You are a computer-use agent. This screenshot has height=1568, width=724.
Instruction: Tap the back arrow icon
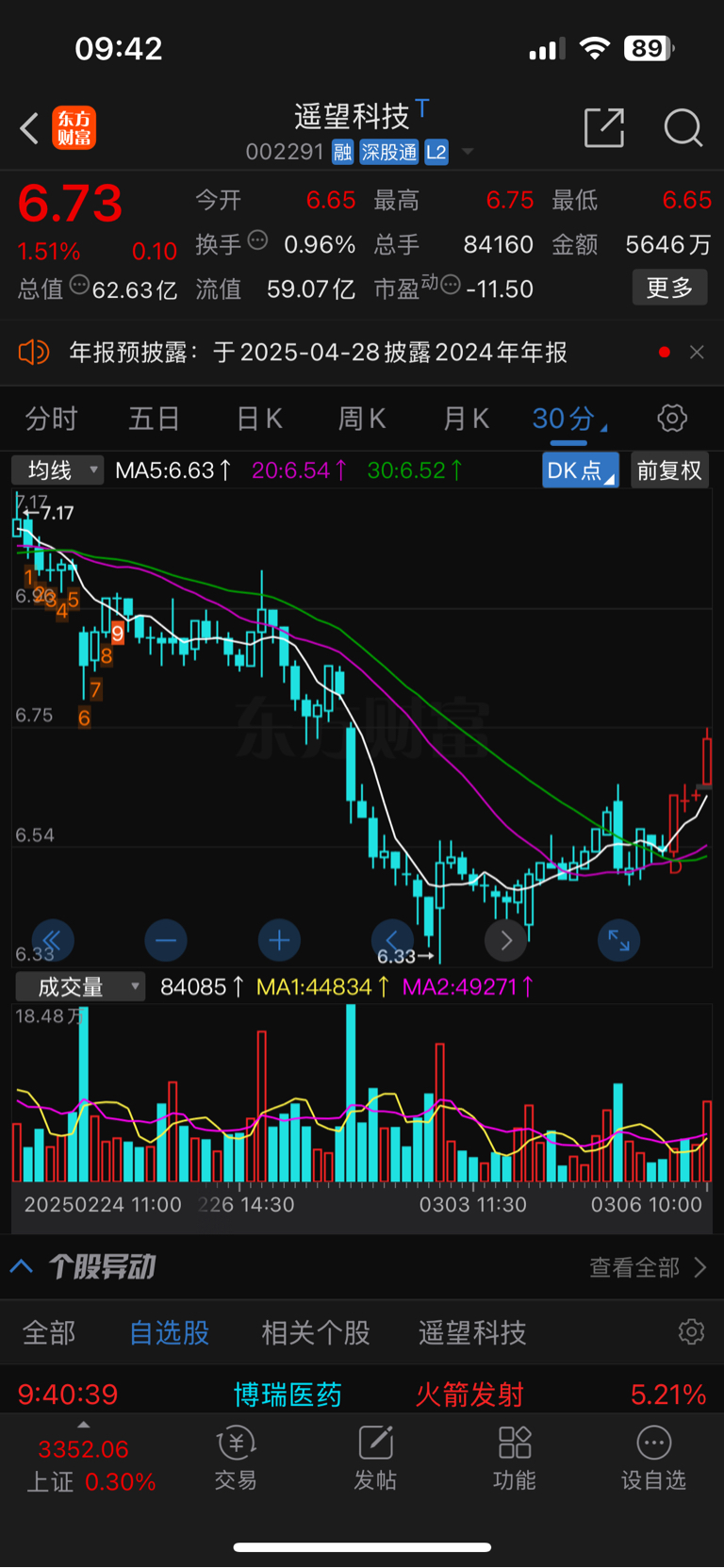pyautogui.click(x=29, y=128)
